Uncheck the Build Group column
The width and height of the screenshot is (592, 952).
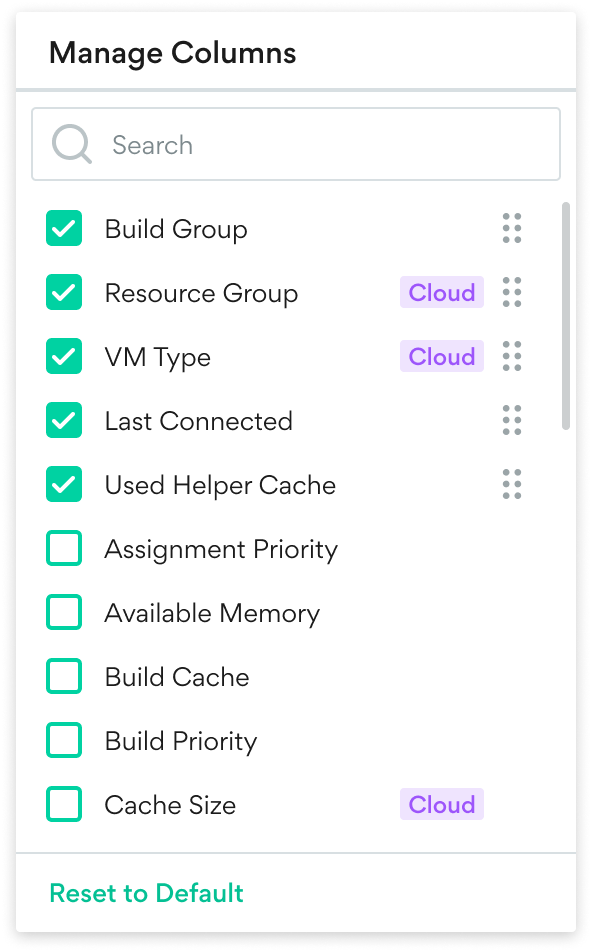[64, 228]
